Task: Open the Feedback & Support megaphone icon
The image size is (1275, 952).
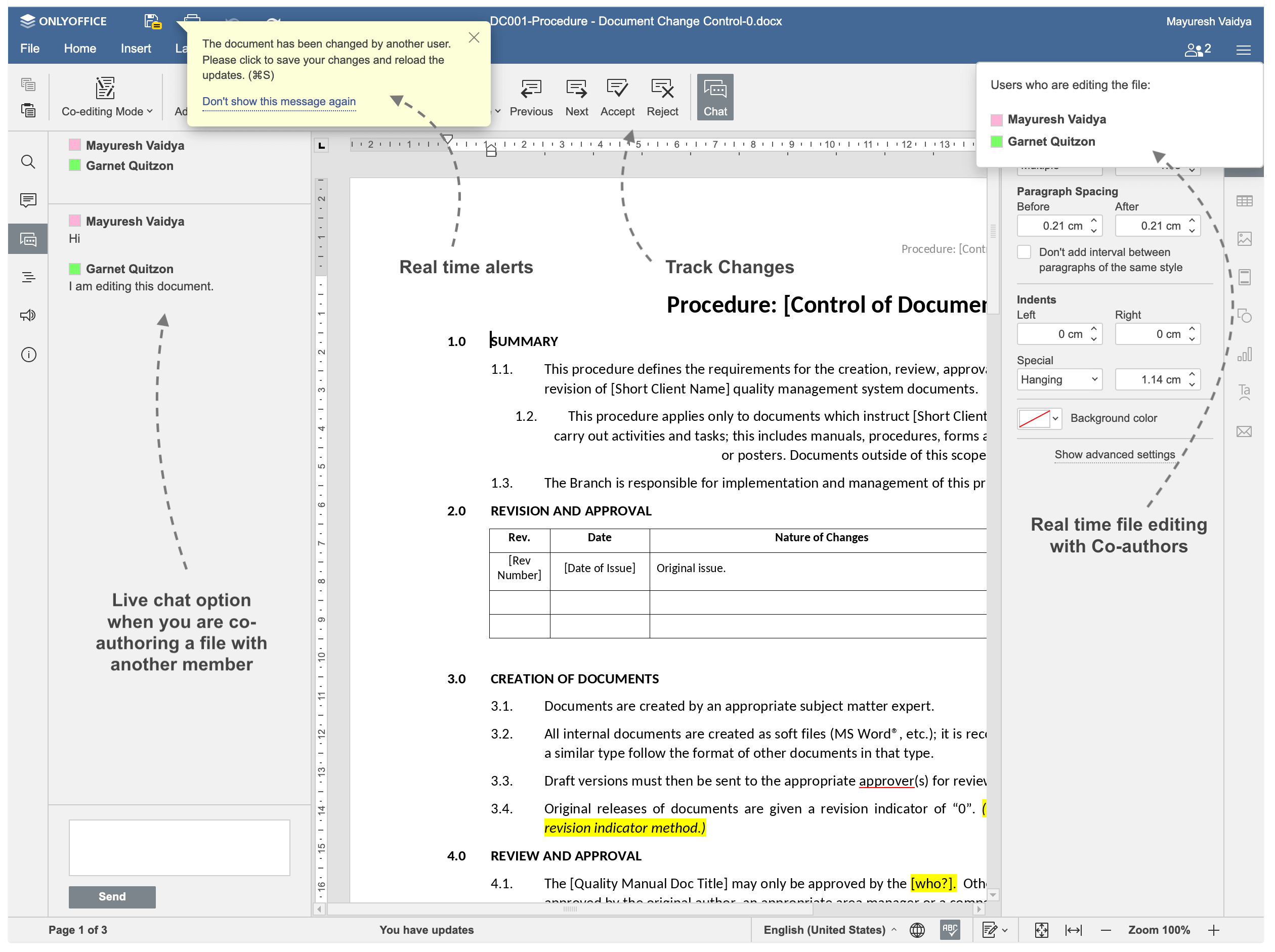Action: (28, 315)
